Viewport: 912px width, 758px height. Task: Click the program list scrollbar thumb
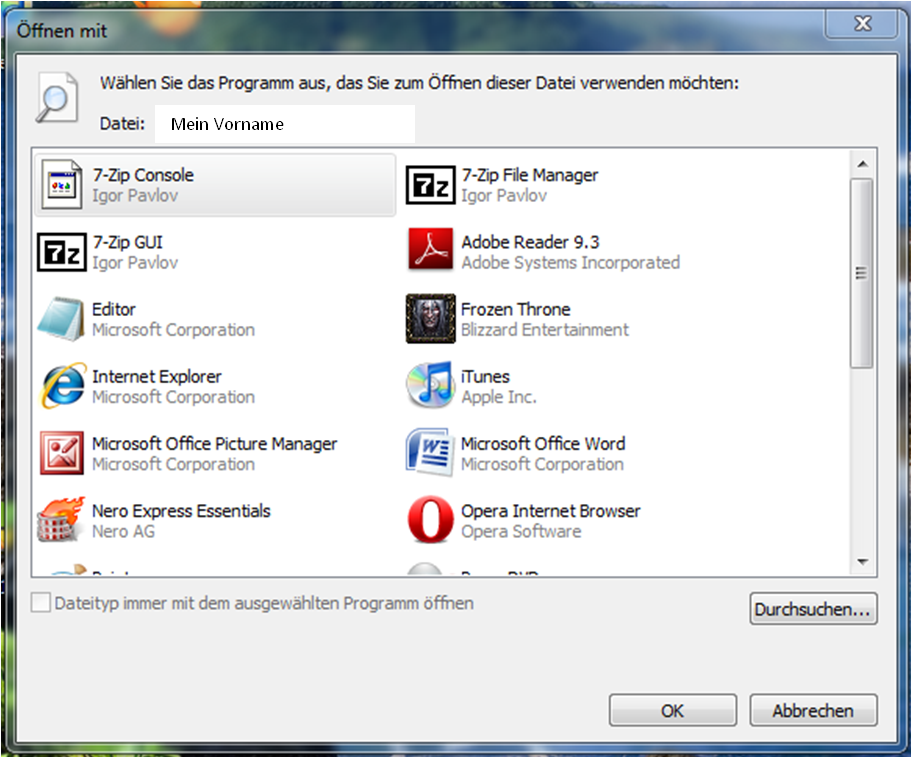pyautogui.click(x=861, y=273)
